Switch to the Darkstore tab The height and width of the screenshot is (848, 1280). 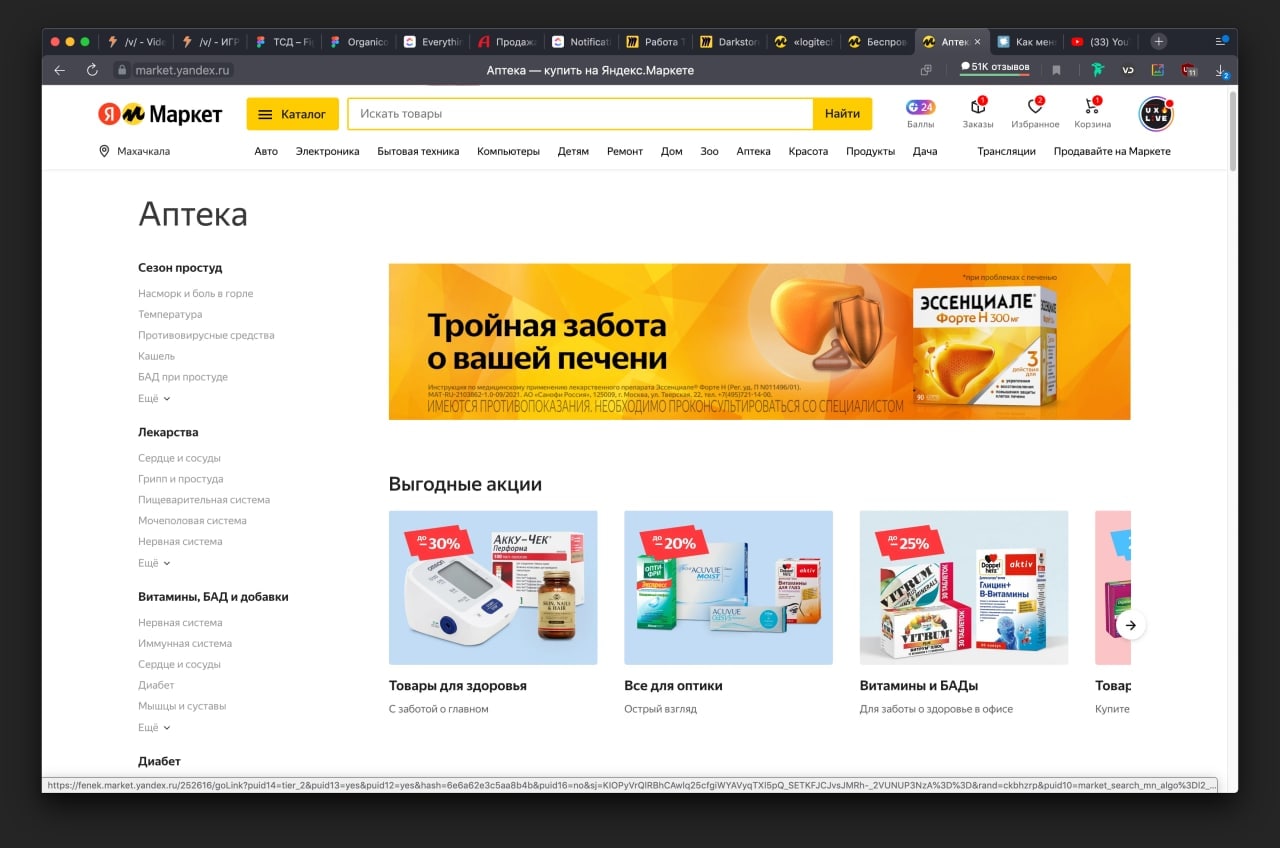click(x=728, y=42)
